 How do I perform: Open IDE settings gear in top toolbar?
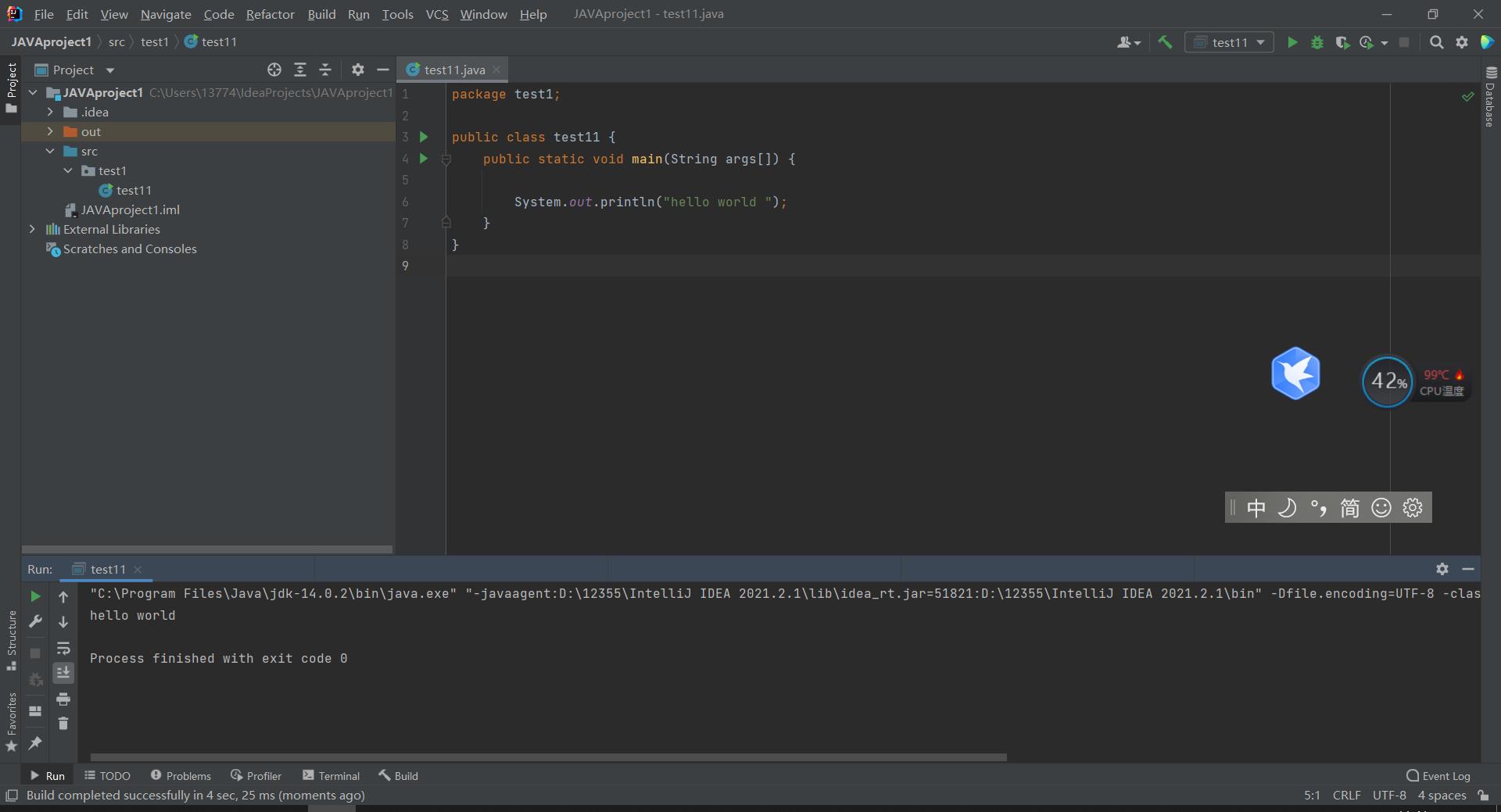pos(1462,42)
